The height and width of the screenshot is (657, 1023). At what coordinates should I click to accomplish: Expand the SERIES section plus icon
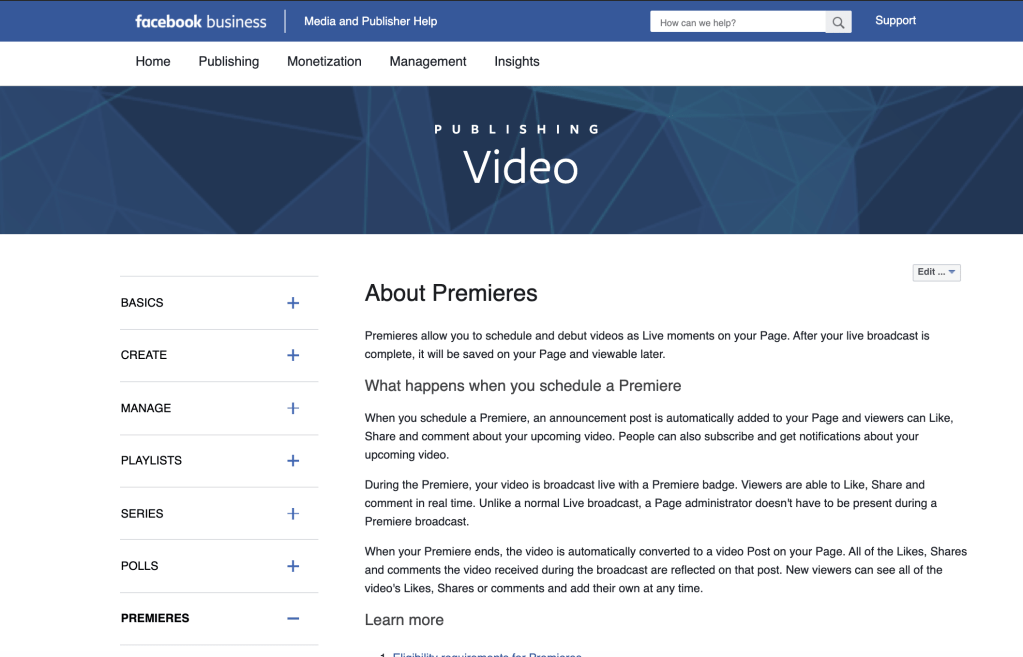(x=293, y=514)
